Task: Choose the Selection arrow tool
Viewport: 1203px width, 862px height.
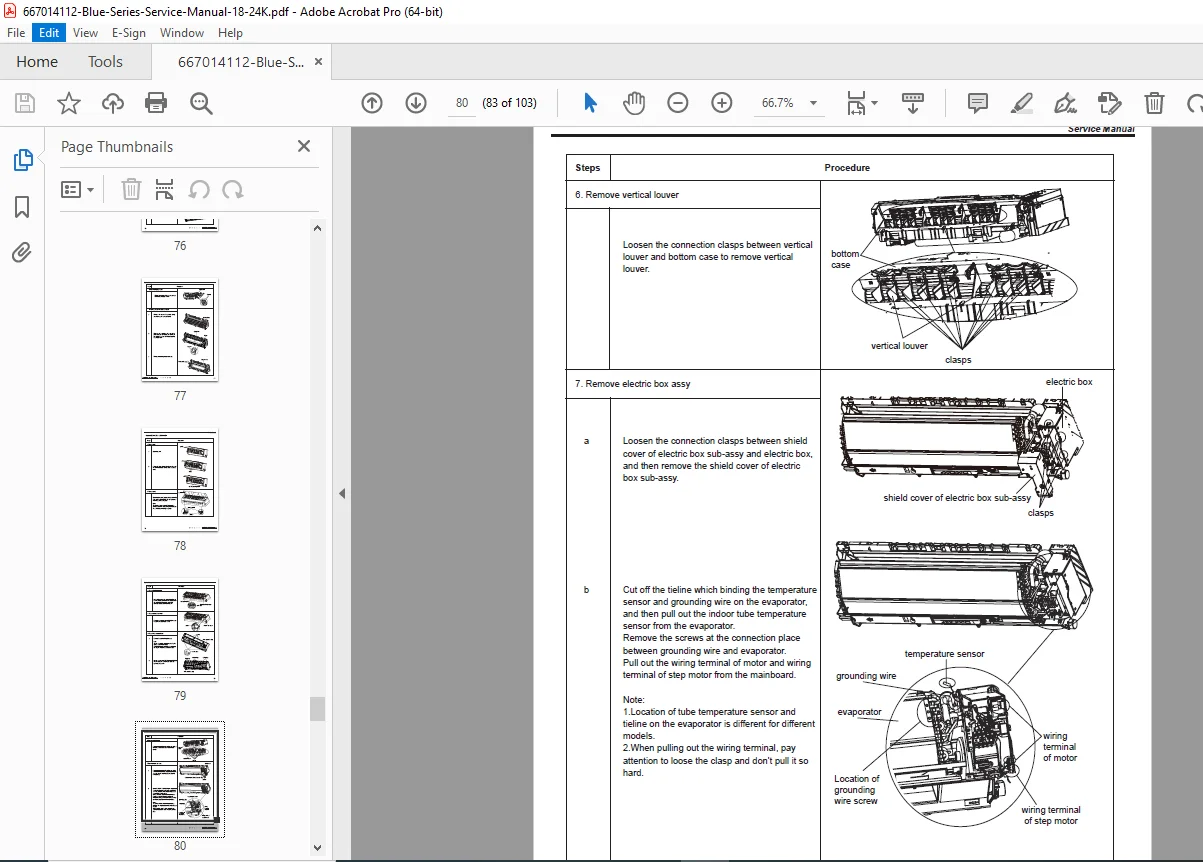Action: [x=590, y=102]
